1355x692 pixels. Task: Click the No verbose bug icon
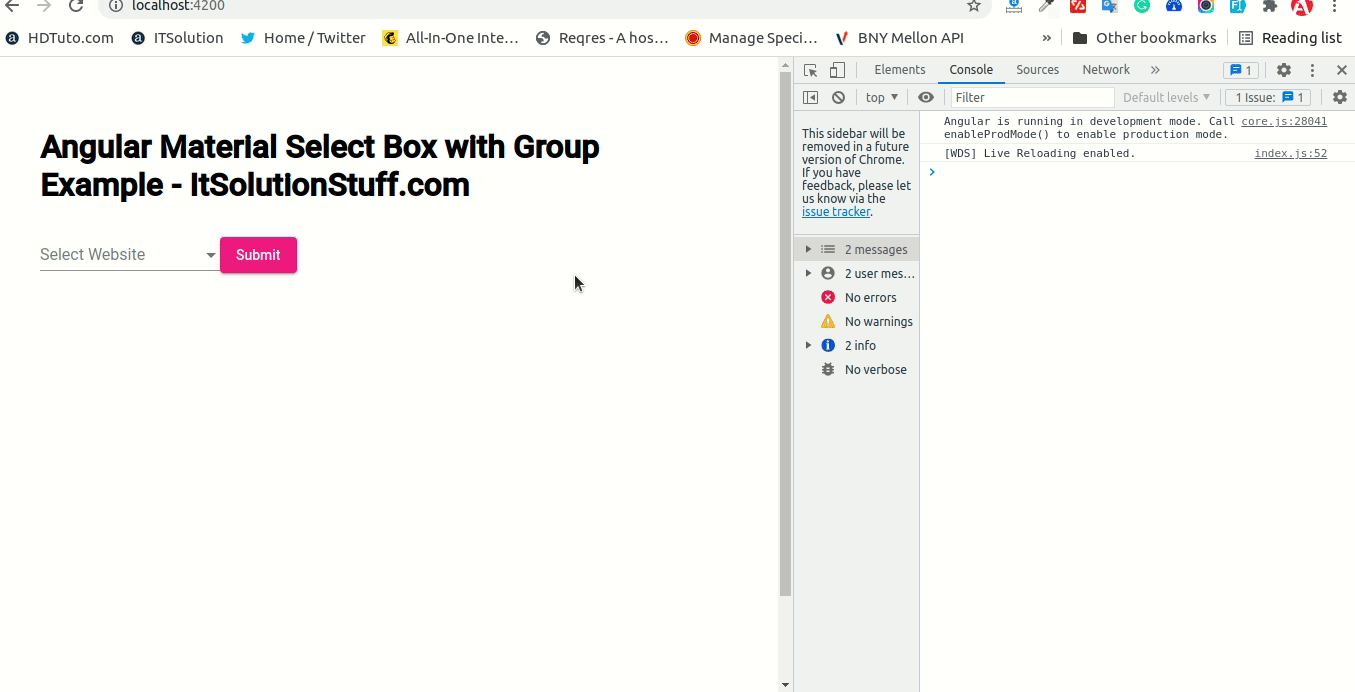click(828, 369)
